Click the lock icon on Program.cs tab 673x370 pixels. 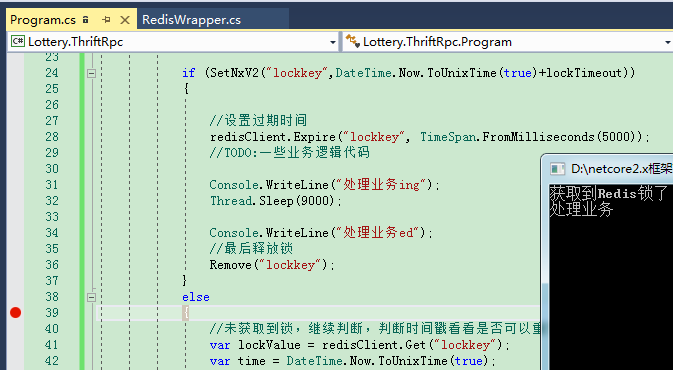point(85,19)
